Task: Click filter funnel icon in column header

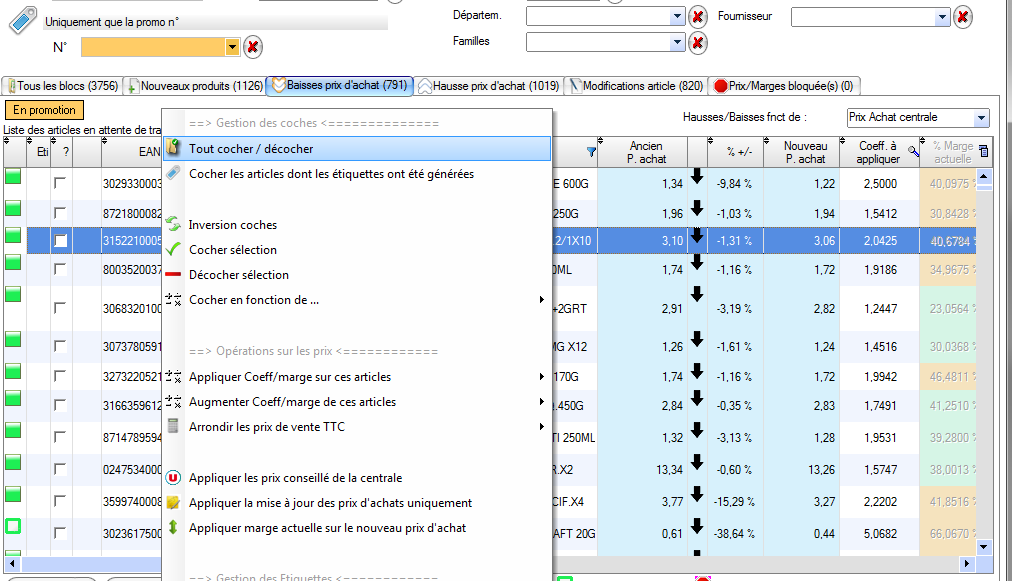Action: click(x=590, y=152)
